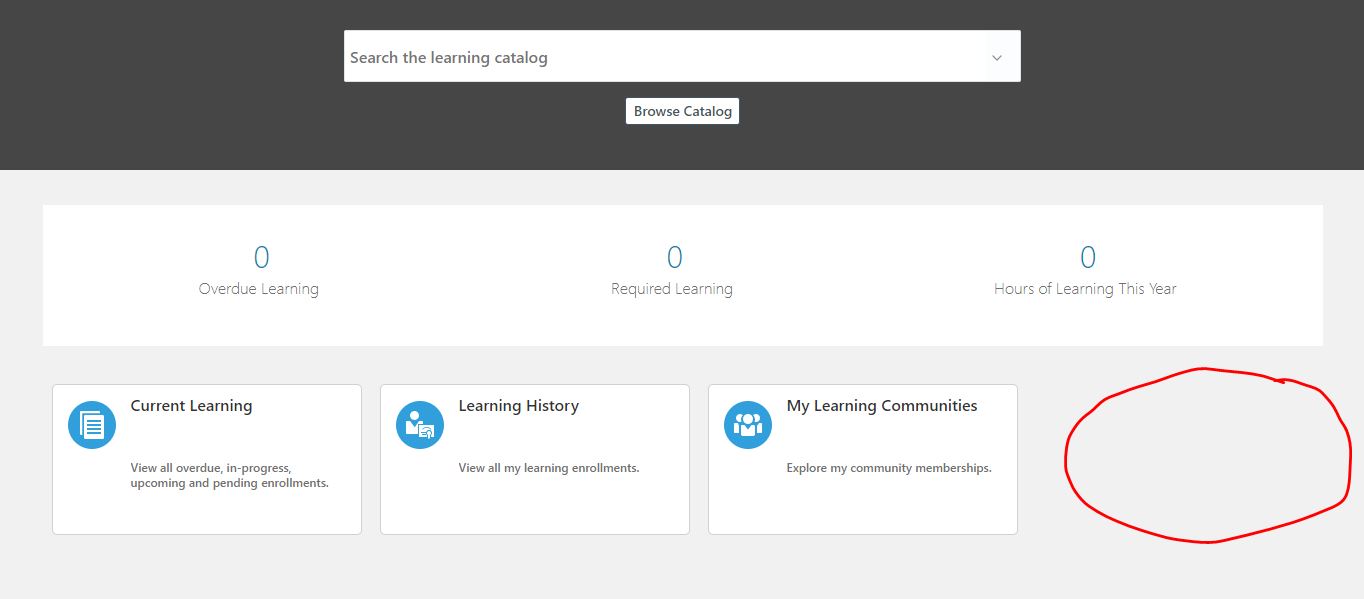Click 'View all overdue, in-progress' description text

pos(229,475)
